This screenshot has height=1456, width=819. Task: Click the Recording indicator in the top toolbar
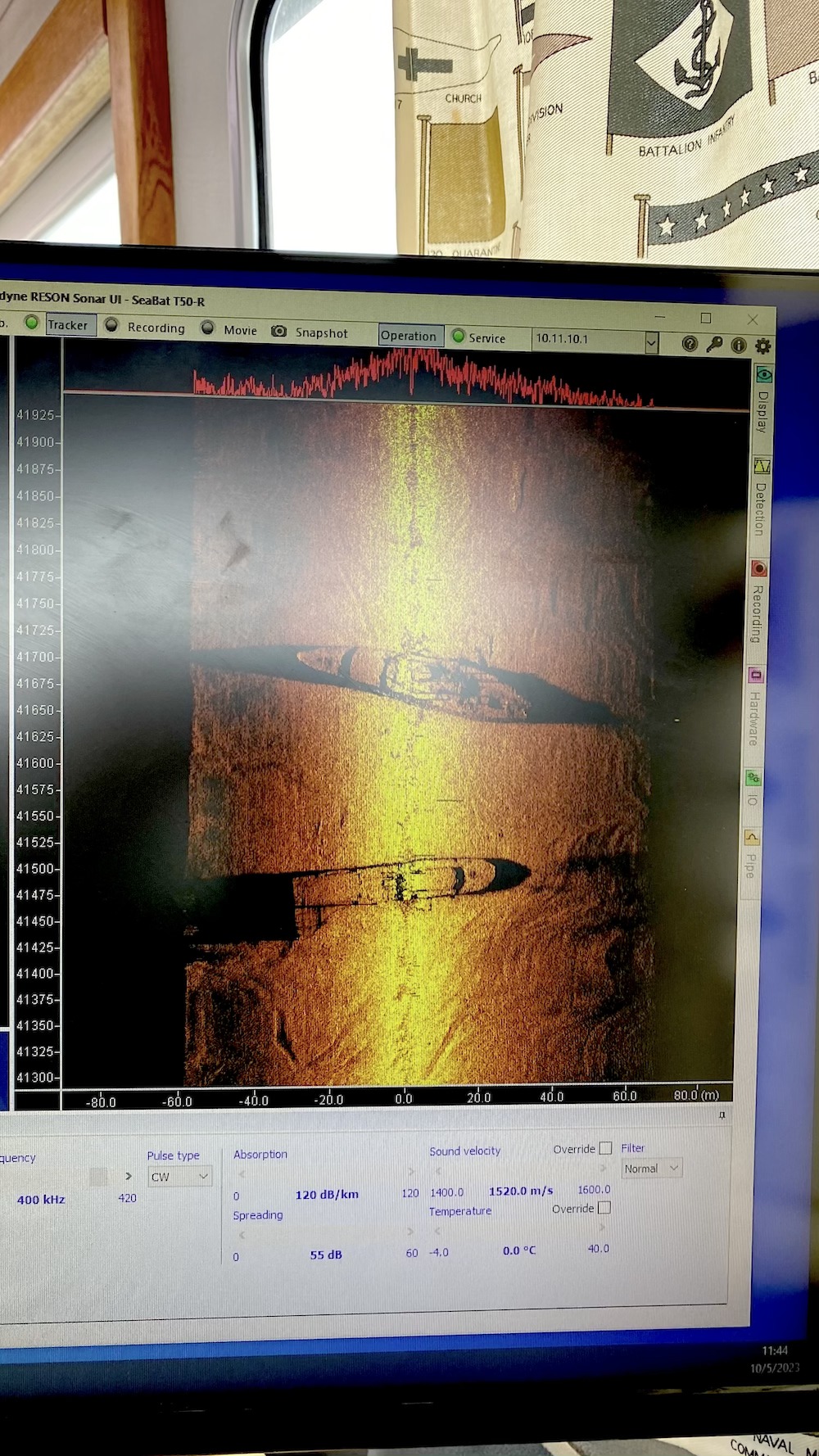(112, 325)
